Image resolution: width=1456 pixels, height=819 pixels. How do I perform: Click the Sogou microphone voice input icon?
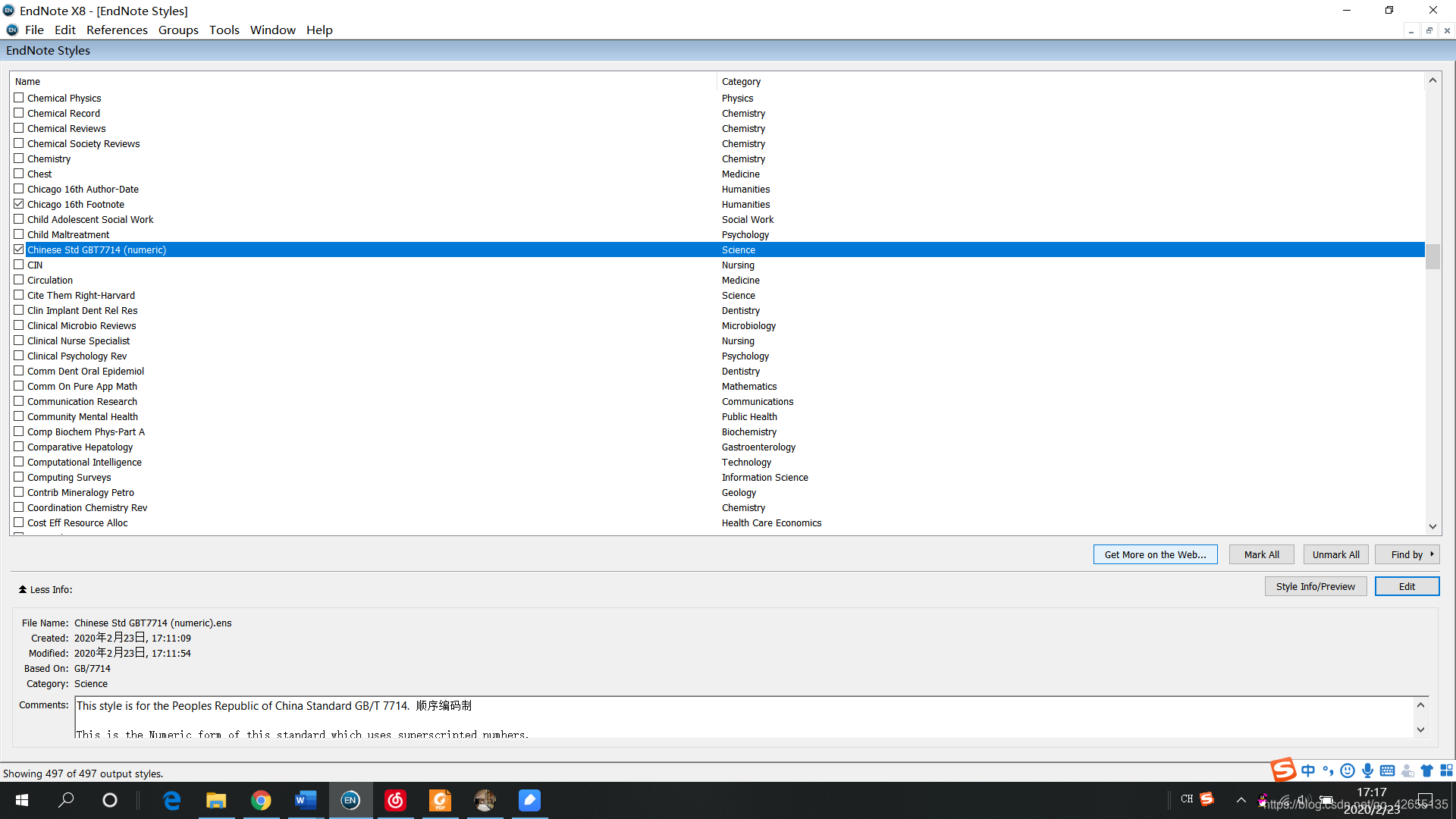[x=1367, y=770]
